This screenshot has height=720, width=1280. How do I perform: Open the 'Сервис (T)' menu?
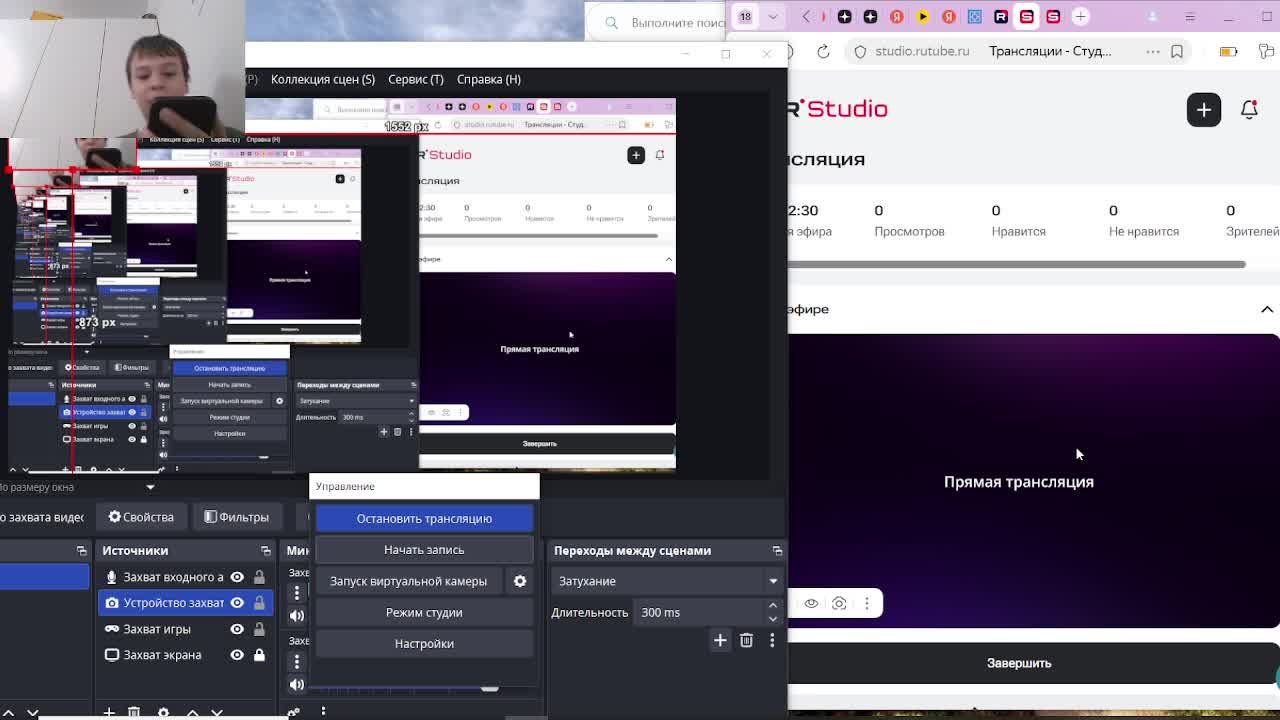415,79
